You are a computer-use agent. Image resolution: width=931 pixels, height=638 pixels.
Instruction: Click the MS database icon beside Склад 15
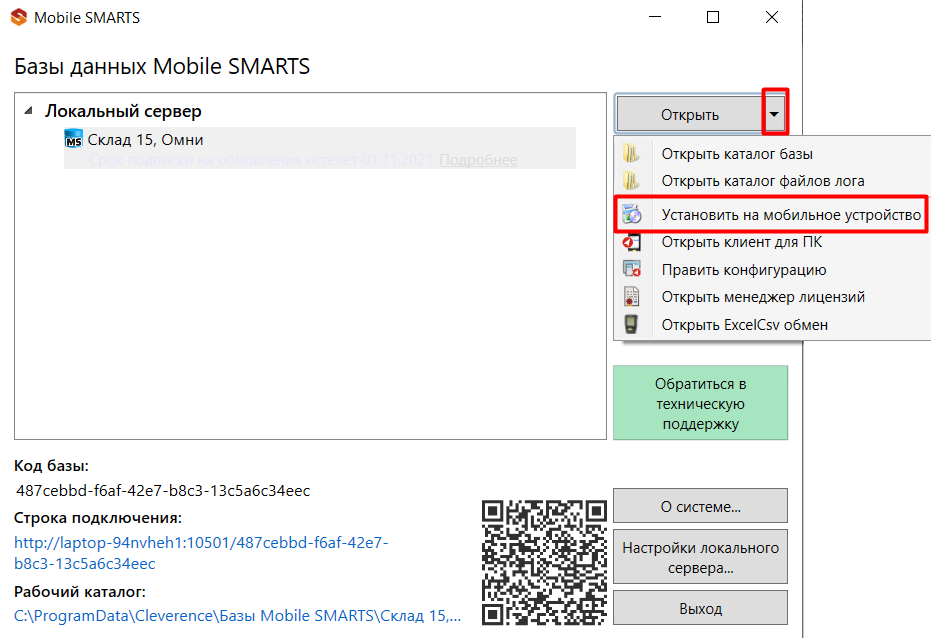(73, 139)
